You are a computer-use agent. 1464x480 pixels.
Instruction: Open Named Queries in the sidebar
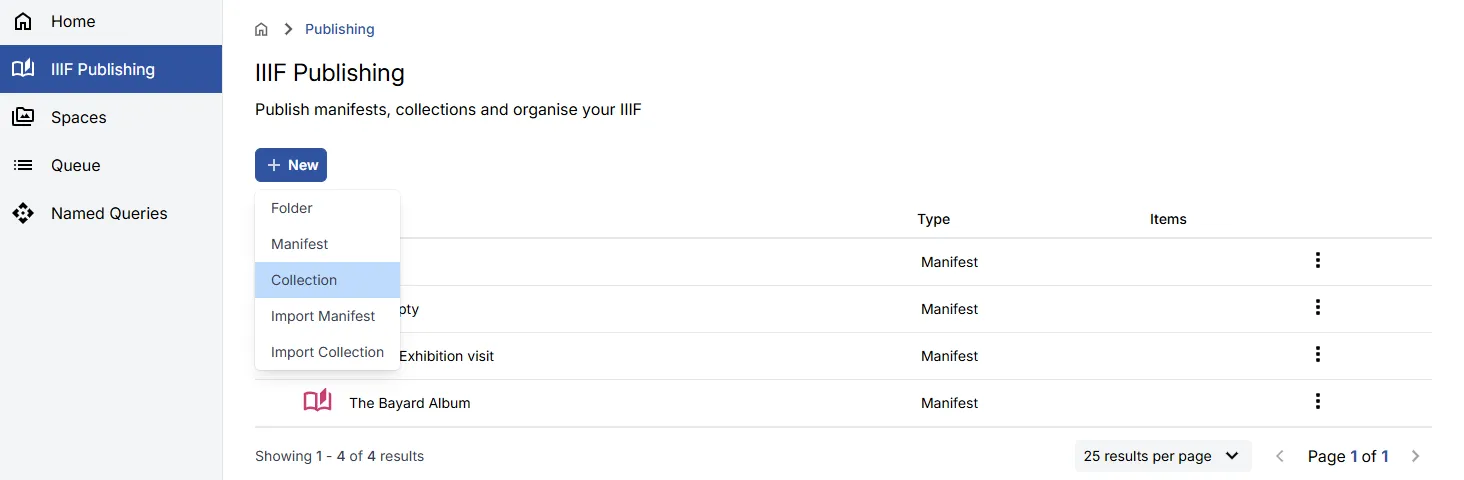tap(109, 213)
